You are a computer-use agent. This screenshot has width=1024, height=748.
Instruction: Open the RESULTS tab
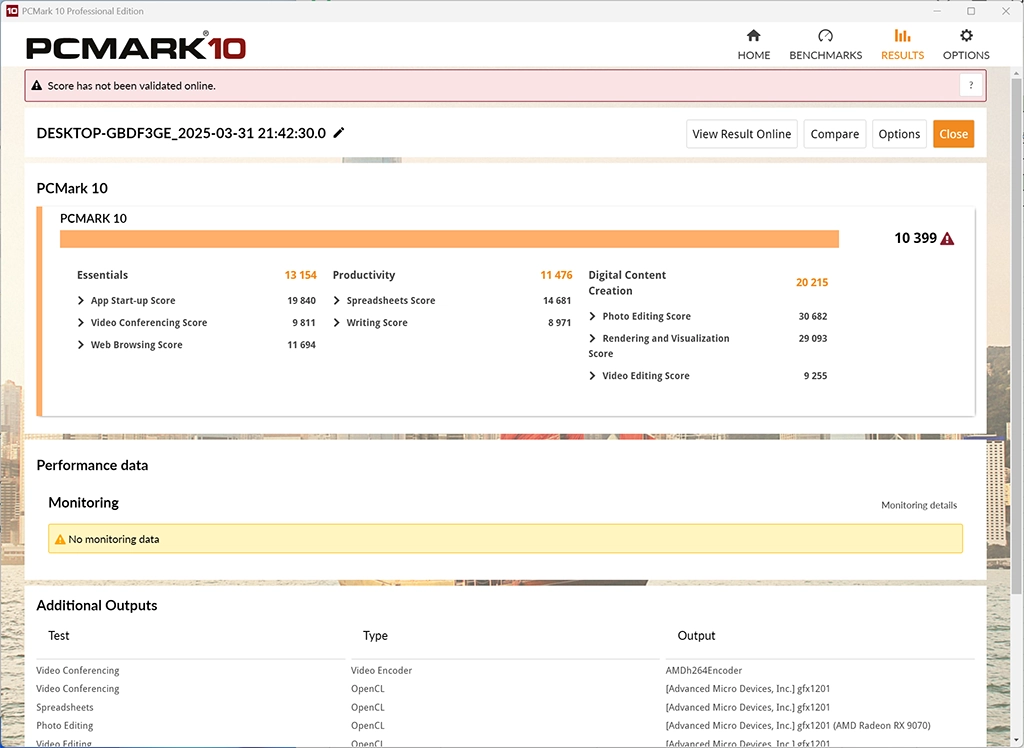click(902, 44)
